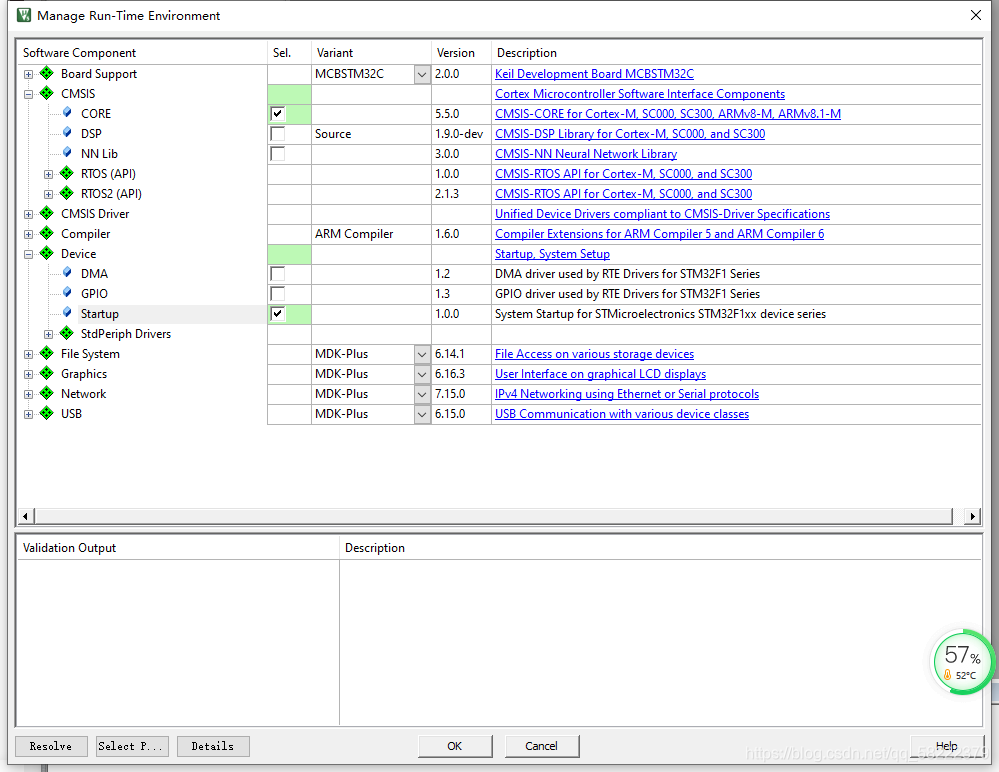Viewport: 999px width, 772px height.
Task: Click the StdPeriph Drivers green icon
Action: (x=67, y=333)
